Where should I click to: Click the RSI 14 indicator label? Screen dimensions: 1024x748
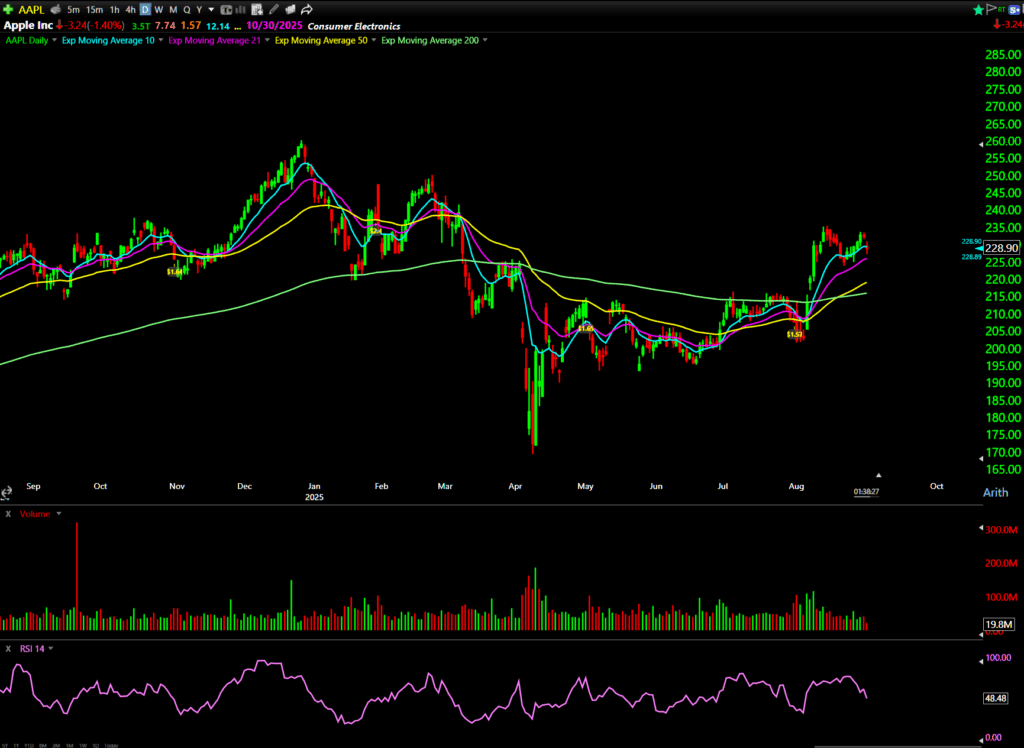click(32, 649)
